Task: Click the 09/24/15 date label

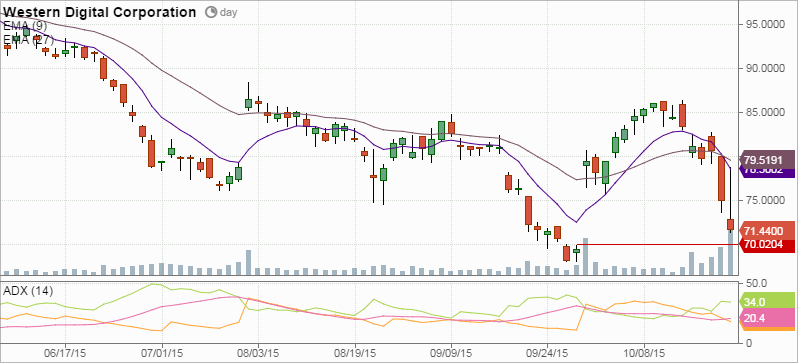Action: point(548,352)
